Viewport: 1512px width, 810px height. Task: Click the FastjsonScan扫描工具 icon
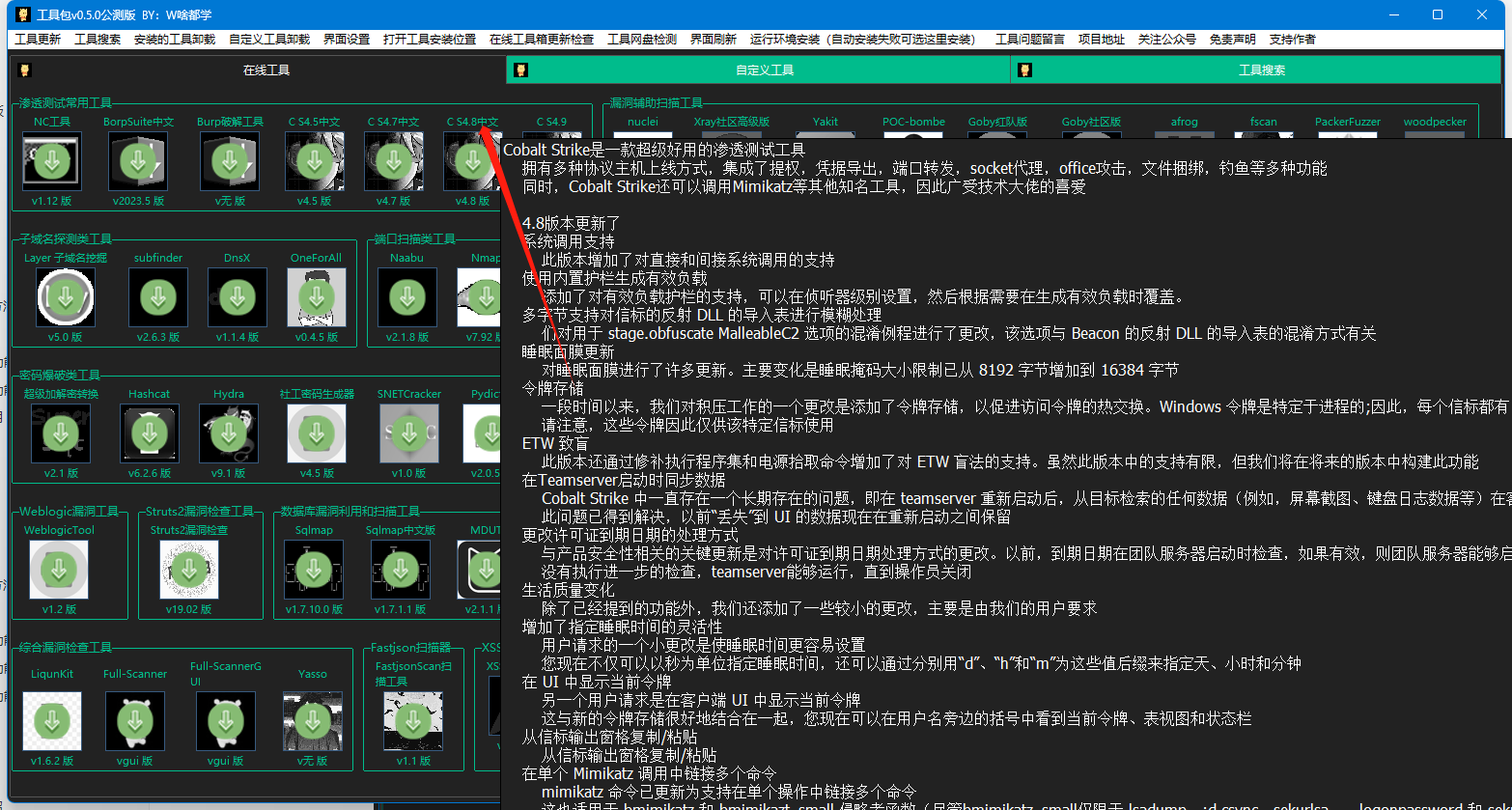tap(413, 721)
